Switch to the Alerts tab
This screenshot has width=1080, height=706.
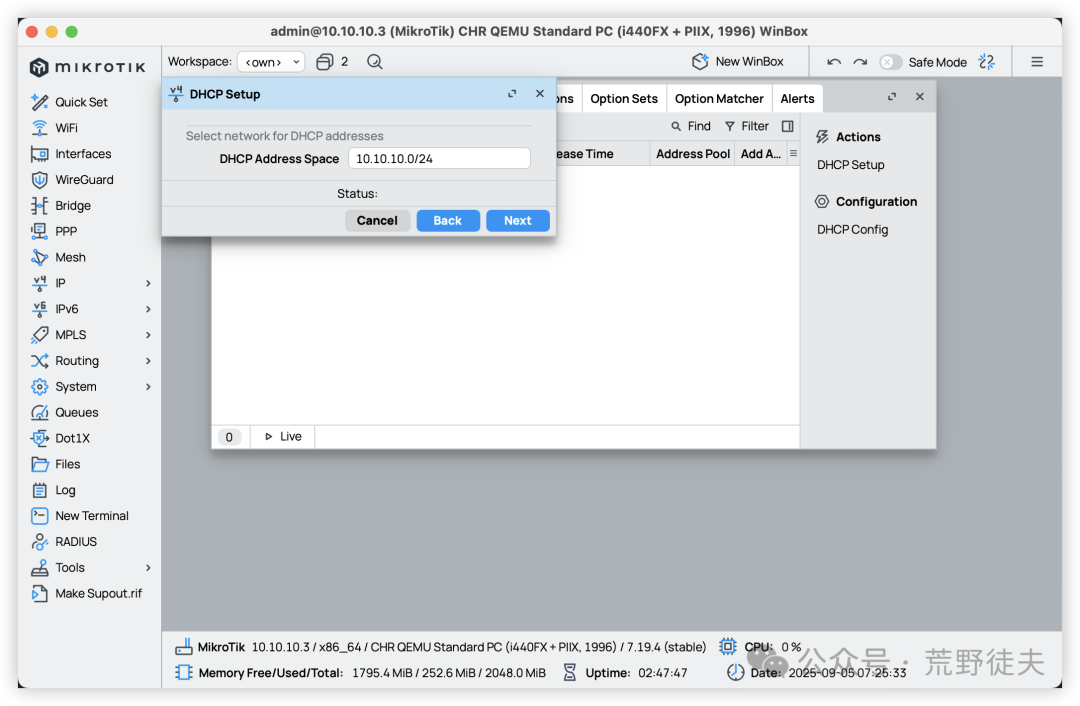[797, 98]
